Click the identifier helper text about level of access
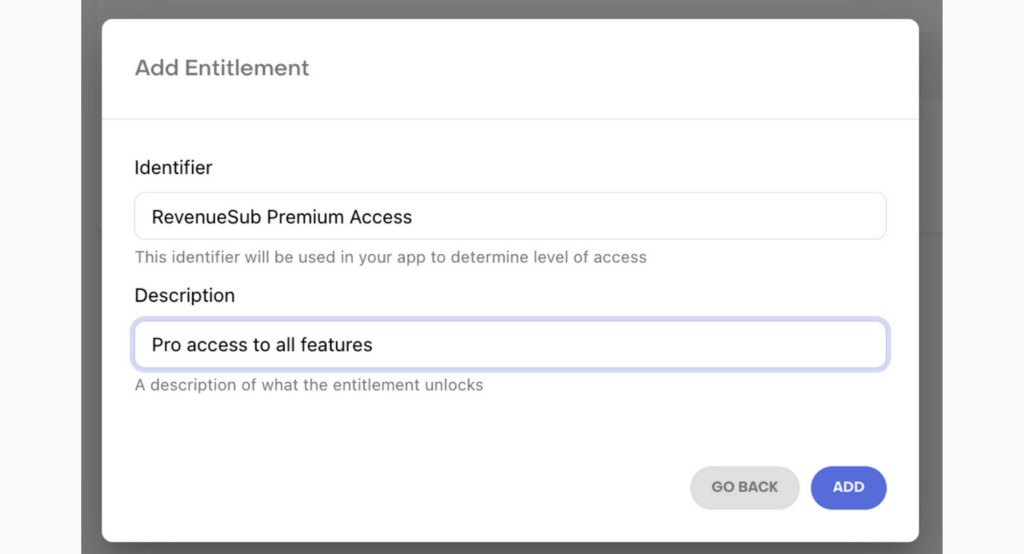Viewport: 1024px width, 554px height. point(391,257)
